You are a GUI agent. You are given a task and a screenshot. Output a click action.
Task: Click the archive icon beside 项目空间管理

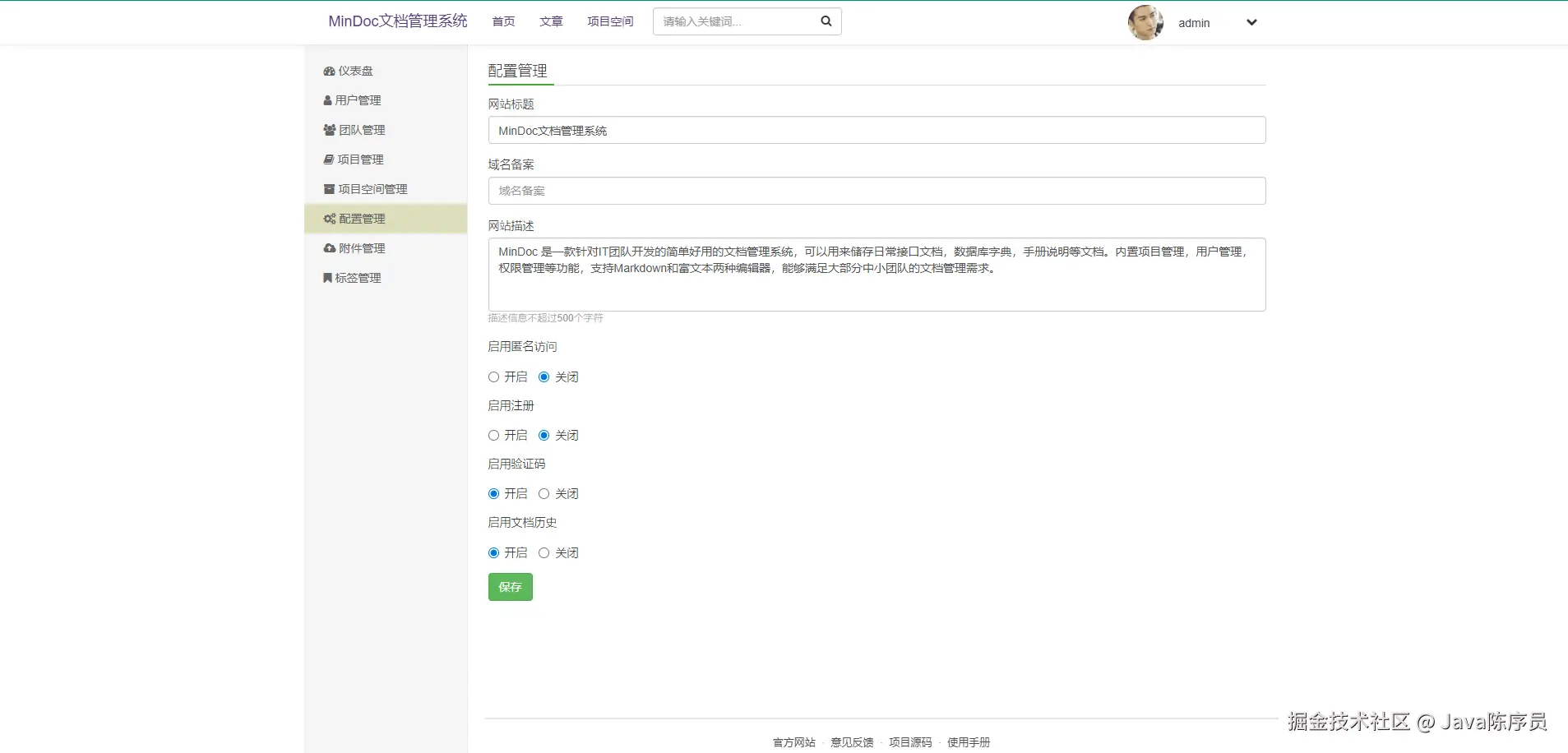pyautogui.click(x=329, y=189)
